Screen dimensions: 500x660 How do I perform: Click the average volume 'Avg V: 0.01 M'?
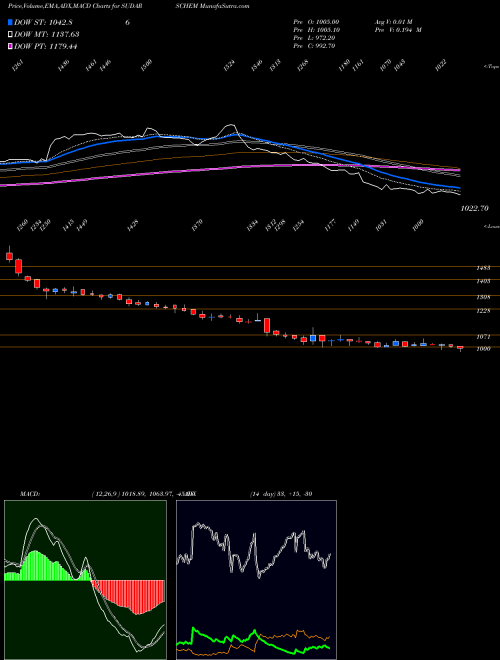coord(395,22)
